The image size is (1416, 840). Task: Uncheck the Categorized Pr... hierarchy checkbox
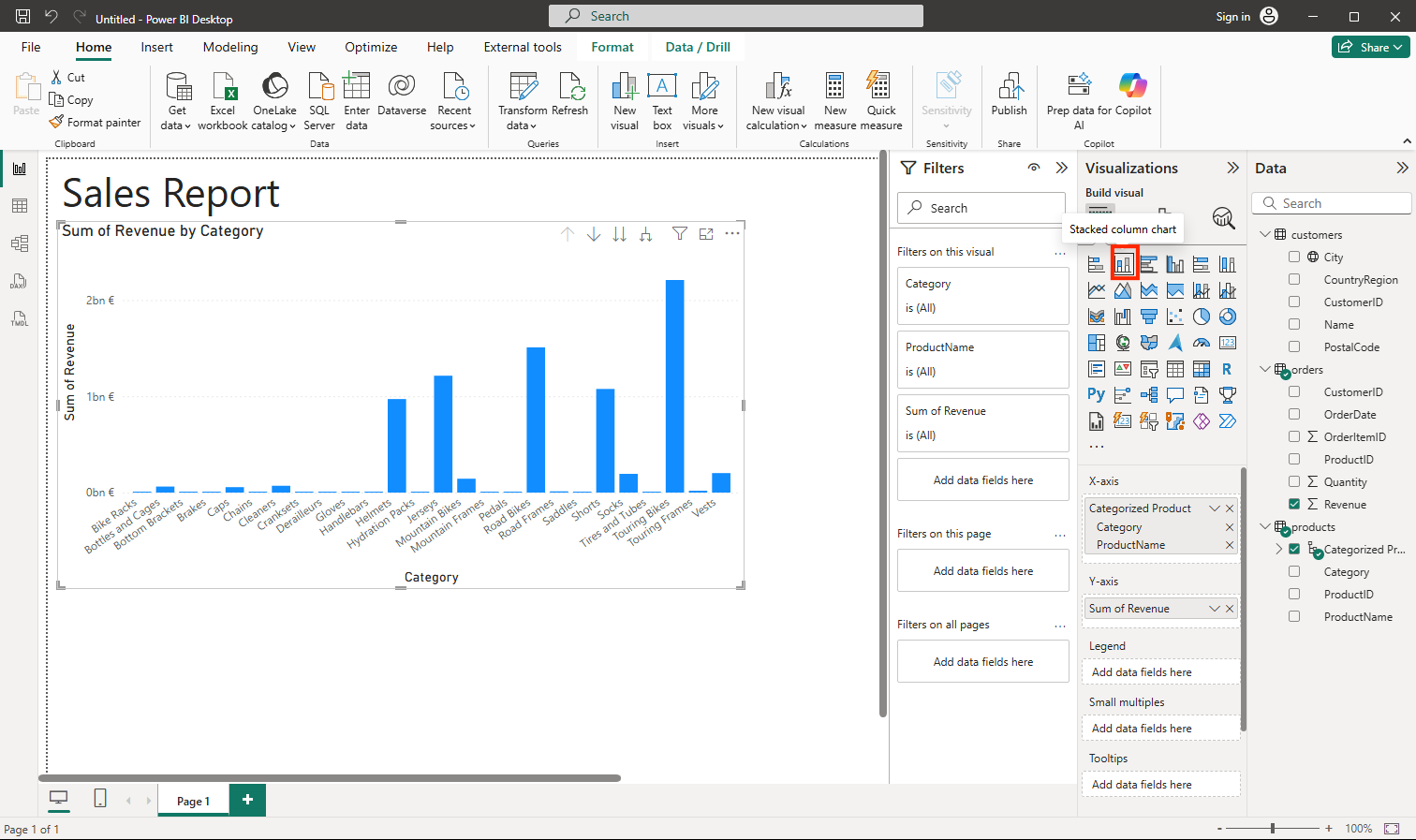(1294, 549)
